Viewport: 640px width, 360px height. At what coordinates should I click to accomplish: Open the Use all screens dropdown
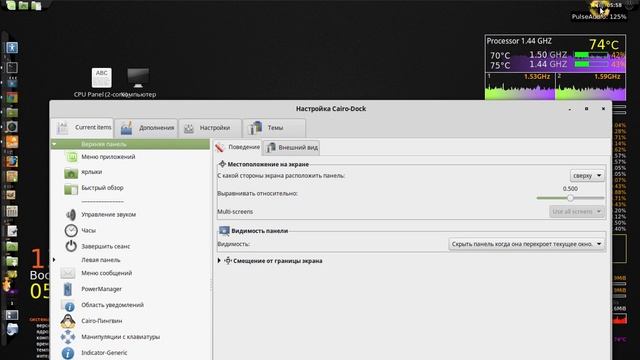[x=577, y=211]
